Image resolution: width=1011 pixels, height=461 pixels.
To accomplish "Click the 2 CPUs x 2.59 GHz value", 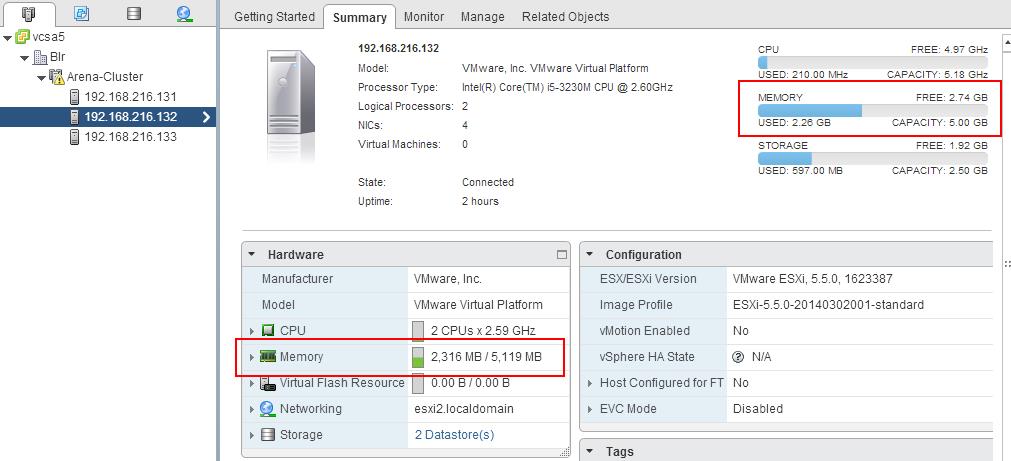I will point(483,331).
